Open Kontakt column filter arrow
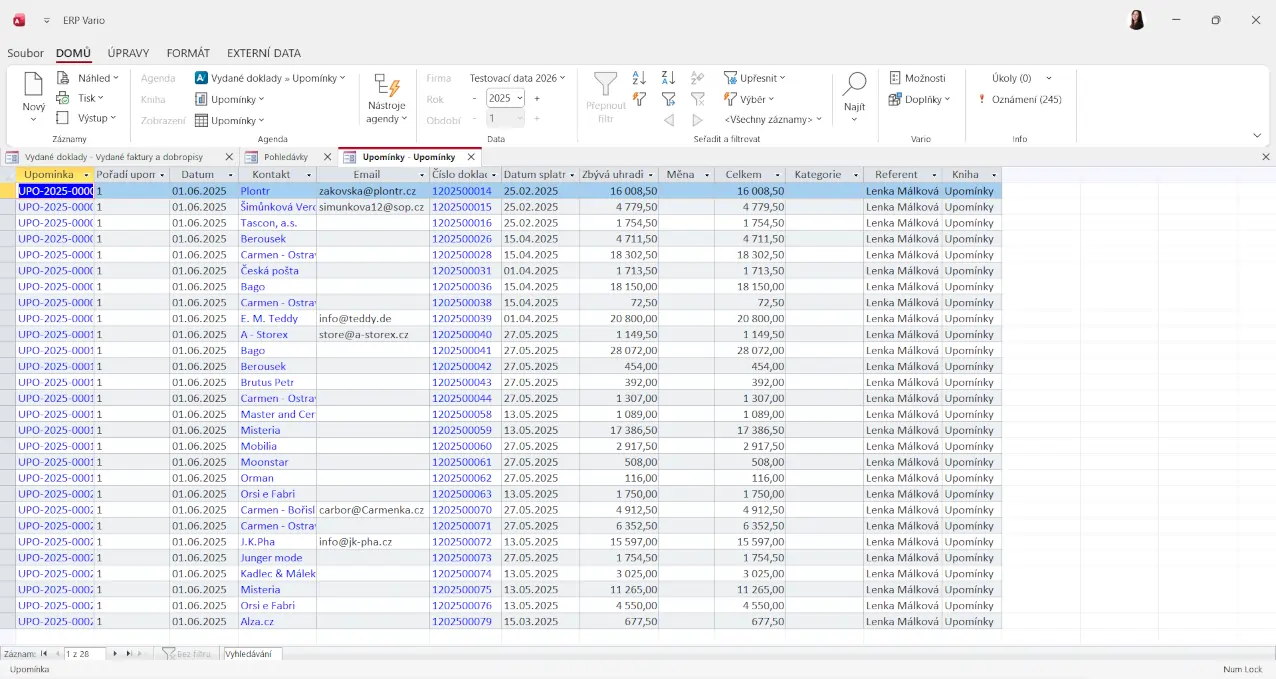1276x679 pixels. tap(309, 175)
